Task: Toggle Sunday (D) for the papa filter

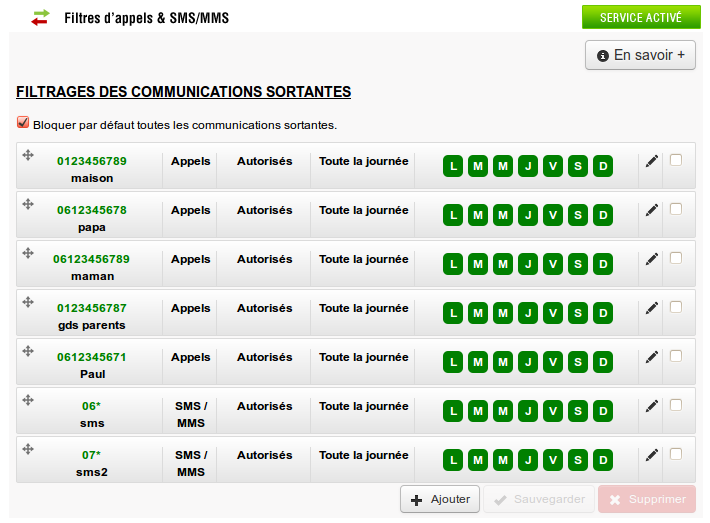Action: point(603,215)
